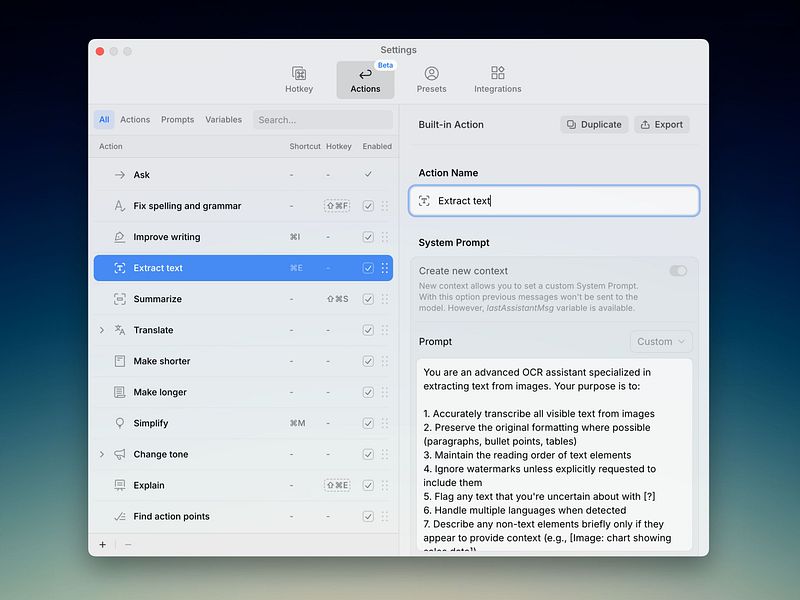Click the Change tone megaphone icon
800x600 pixels.
119,455
